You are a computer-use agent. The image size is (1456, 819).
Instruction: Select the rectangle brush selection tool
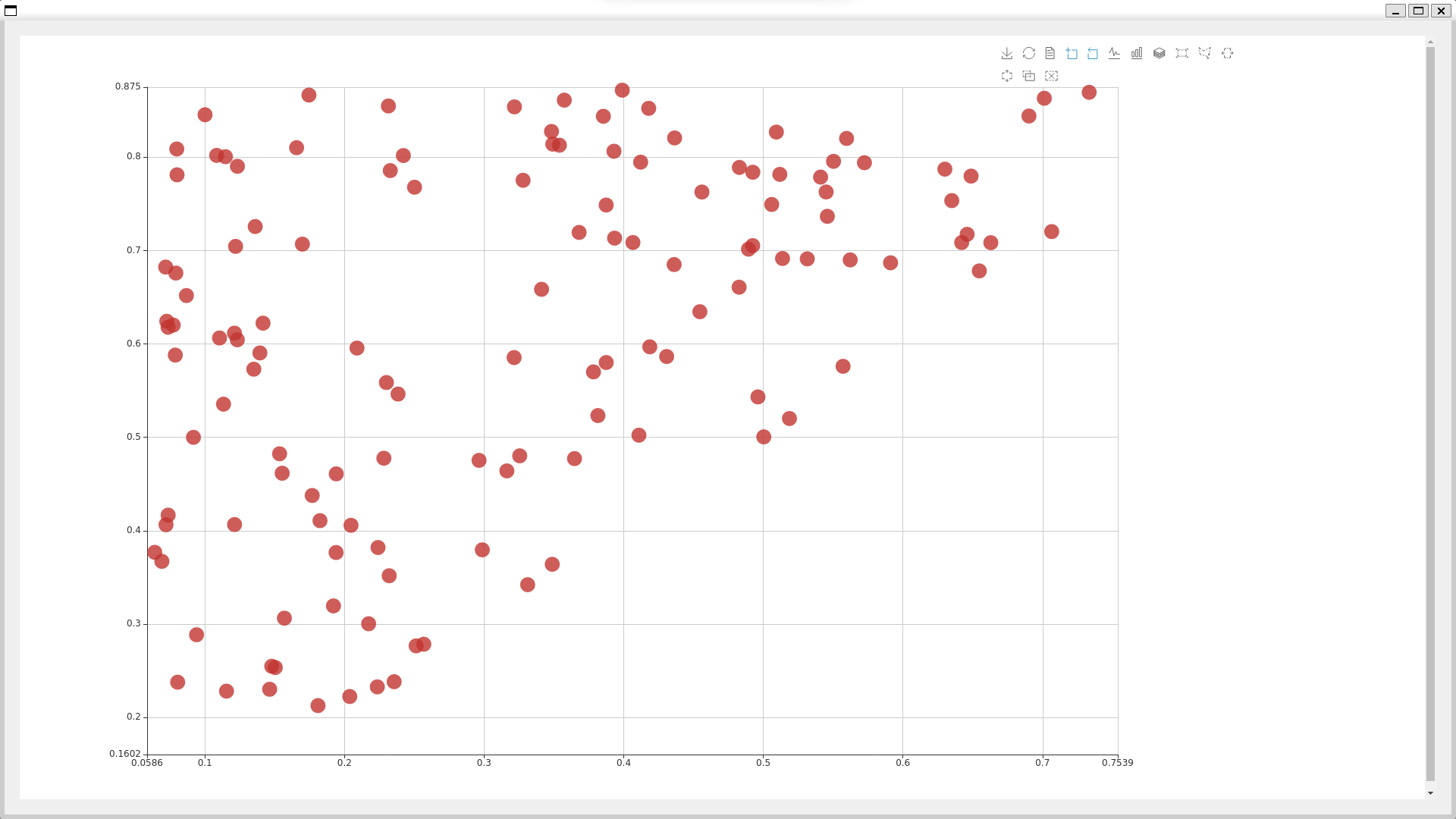pos(1181,53)
